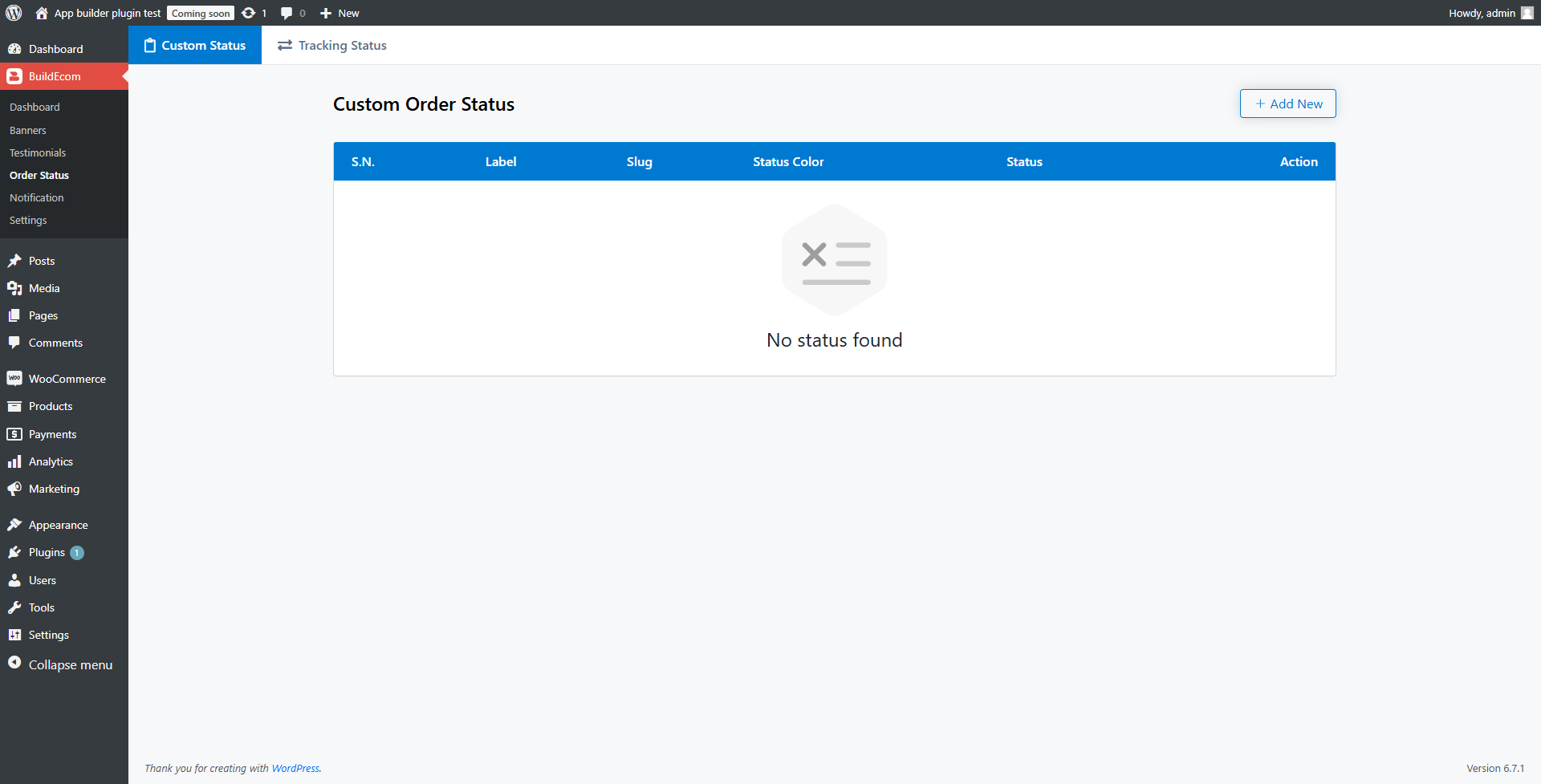Click the Add New button
Viewport: 1541px width, 784px height.
click(x=1287, y=104)
